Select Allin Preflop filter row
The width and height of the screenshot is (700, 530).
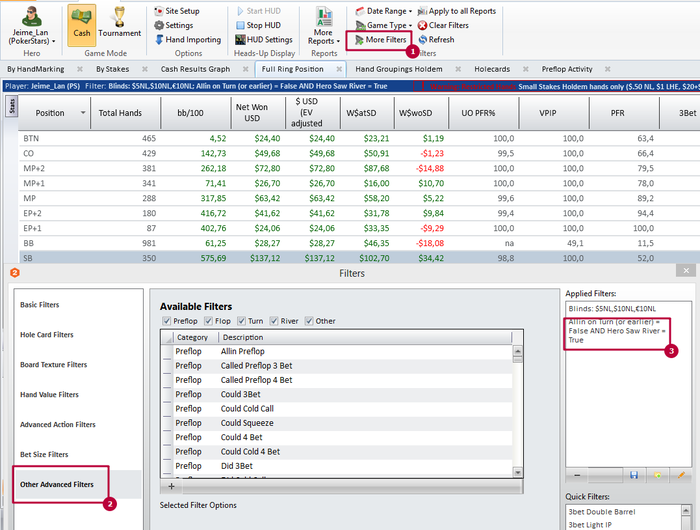[337, 351]
